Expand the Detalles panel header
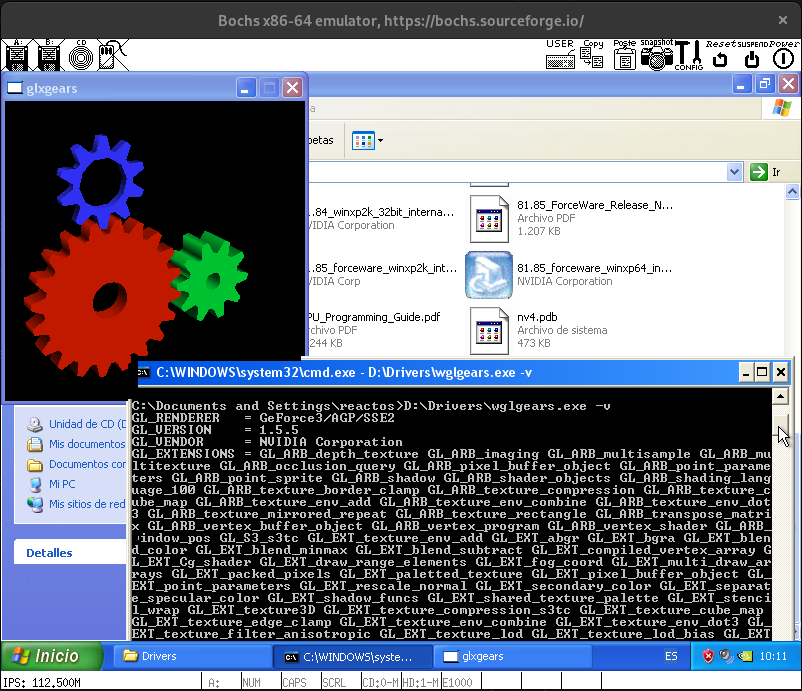The width and height of the screenshot is (802, 691). click(70, 553)
